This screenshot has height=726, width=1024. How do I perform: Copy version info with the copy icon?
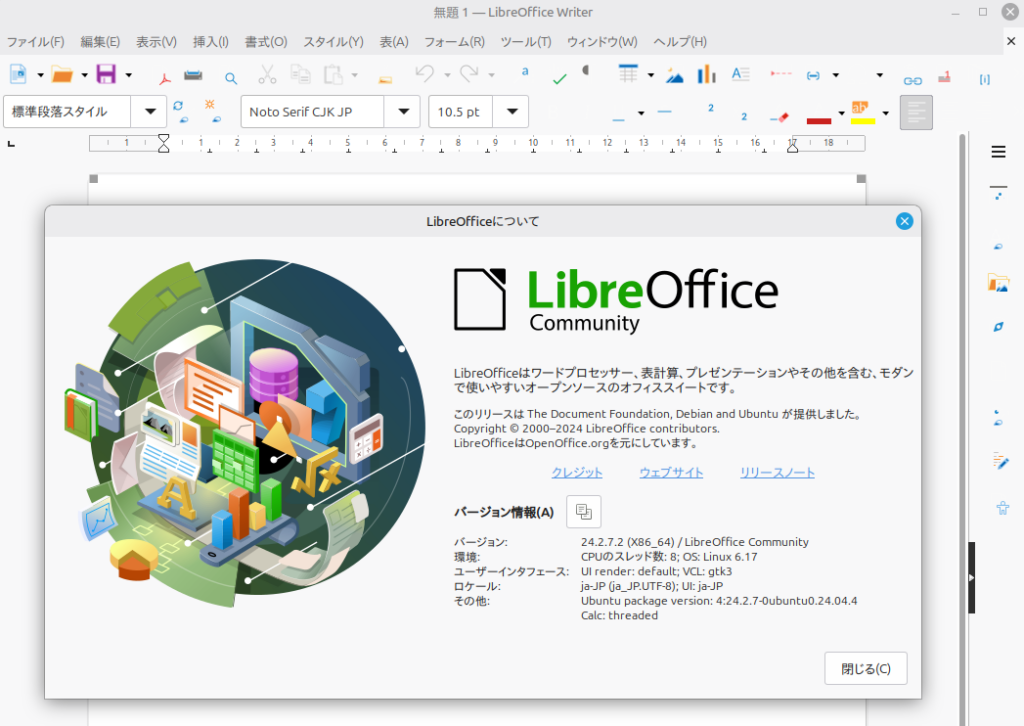pos(584,511)
